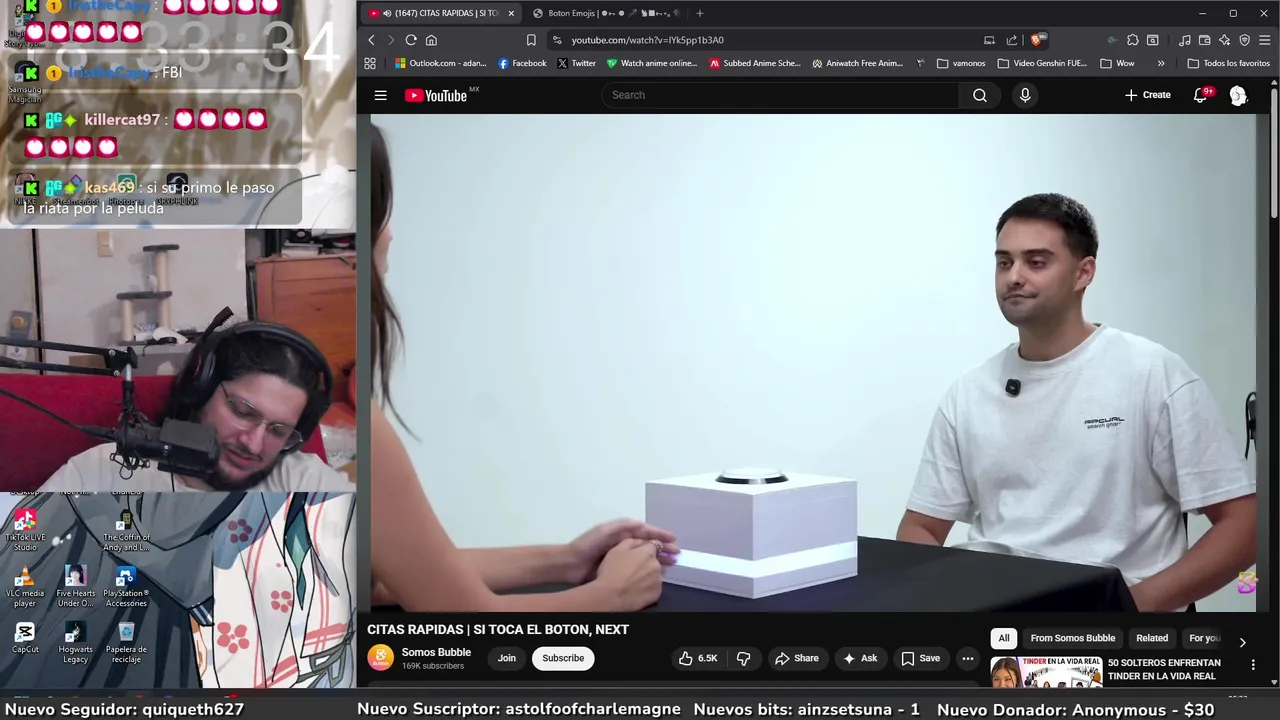Open options for the 50 SOLTEROS video

coord(1253,664)
